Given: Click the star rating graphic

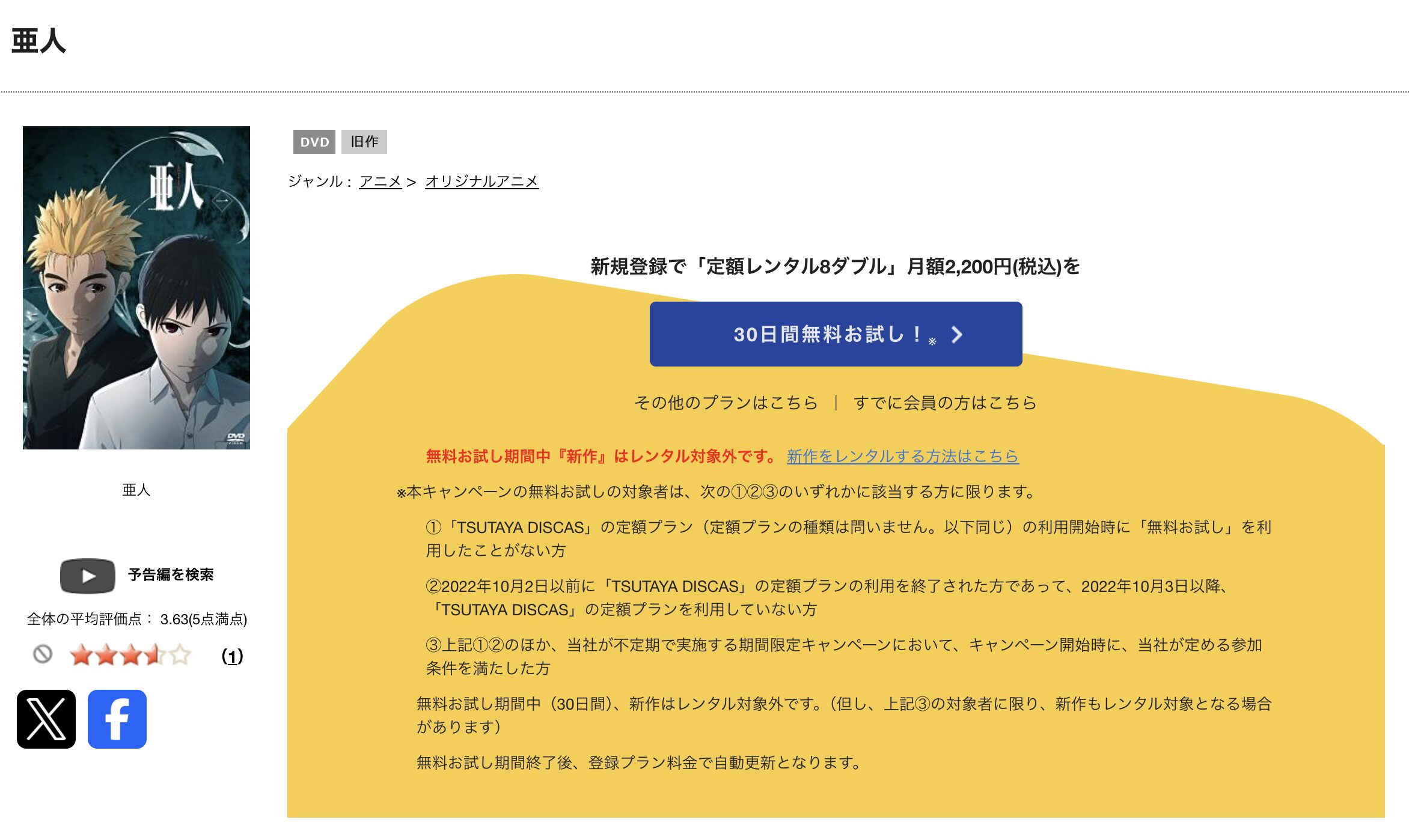Looking at the screenshot, I should [130, 655].
